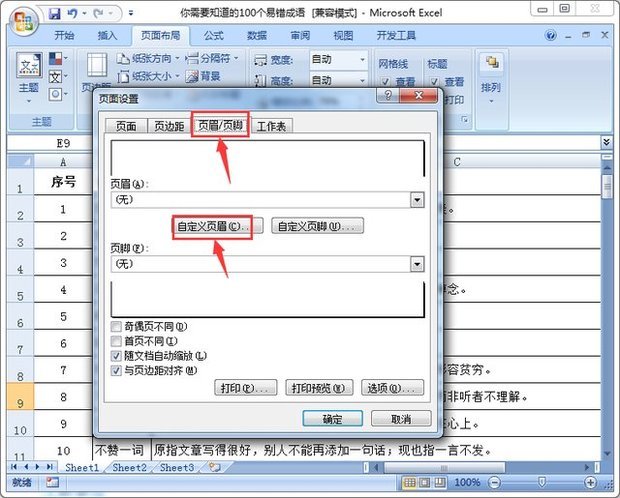
Task: Open the Insert (插入) ribbon tab
Action: coord(108,36)
